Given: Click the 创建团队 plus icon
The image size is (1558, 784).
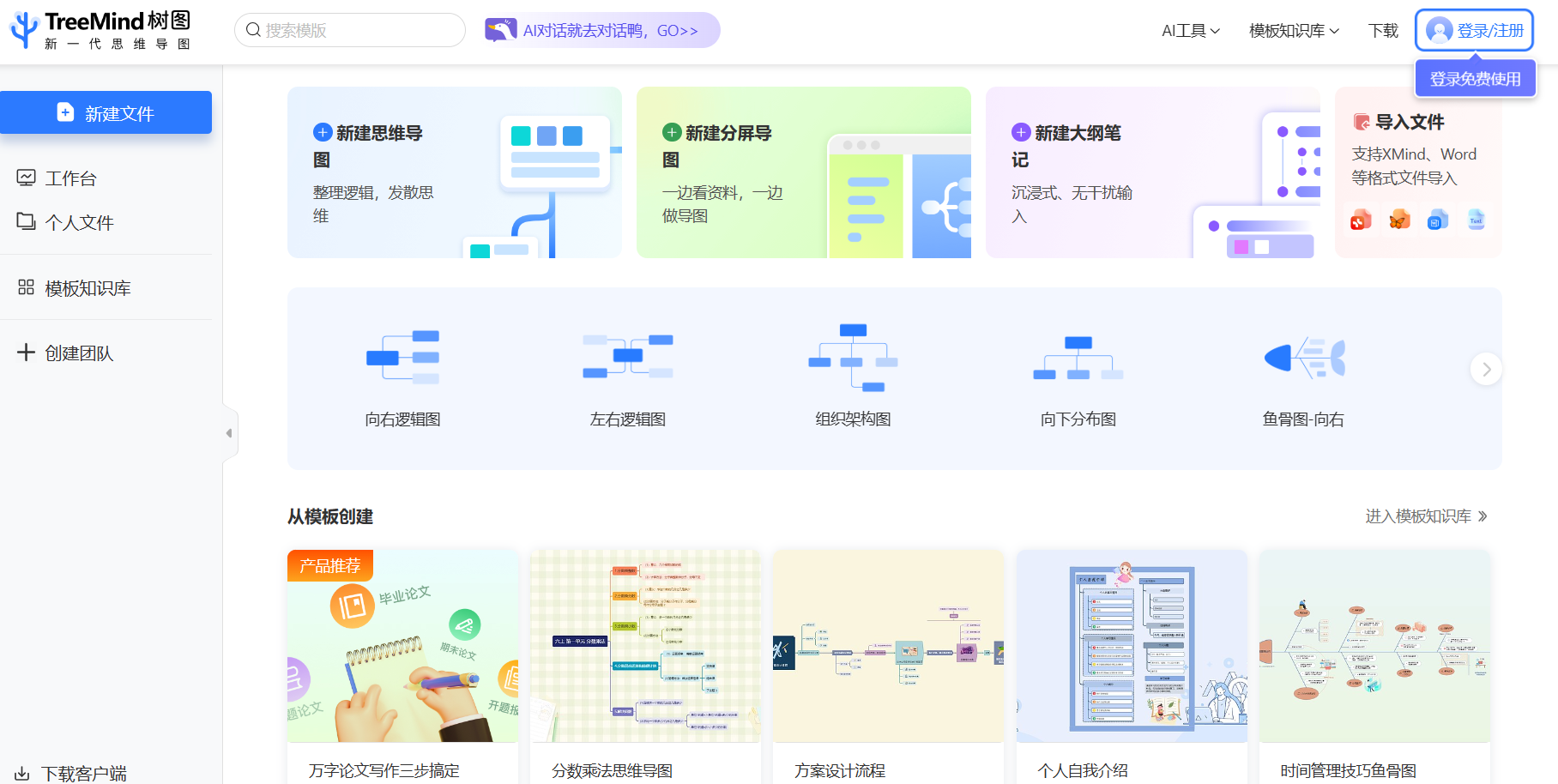Looking at the screenshot, I should (x=25, y=353).
